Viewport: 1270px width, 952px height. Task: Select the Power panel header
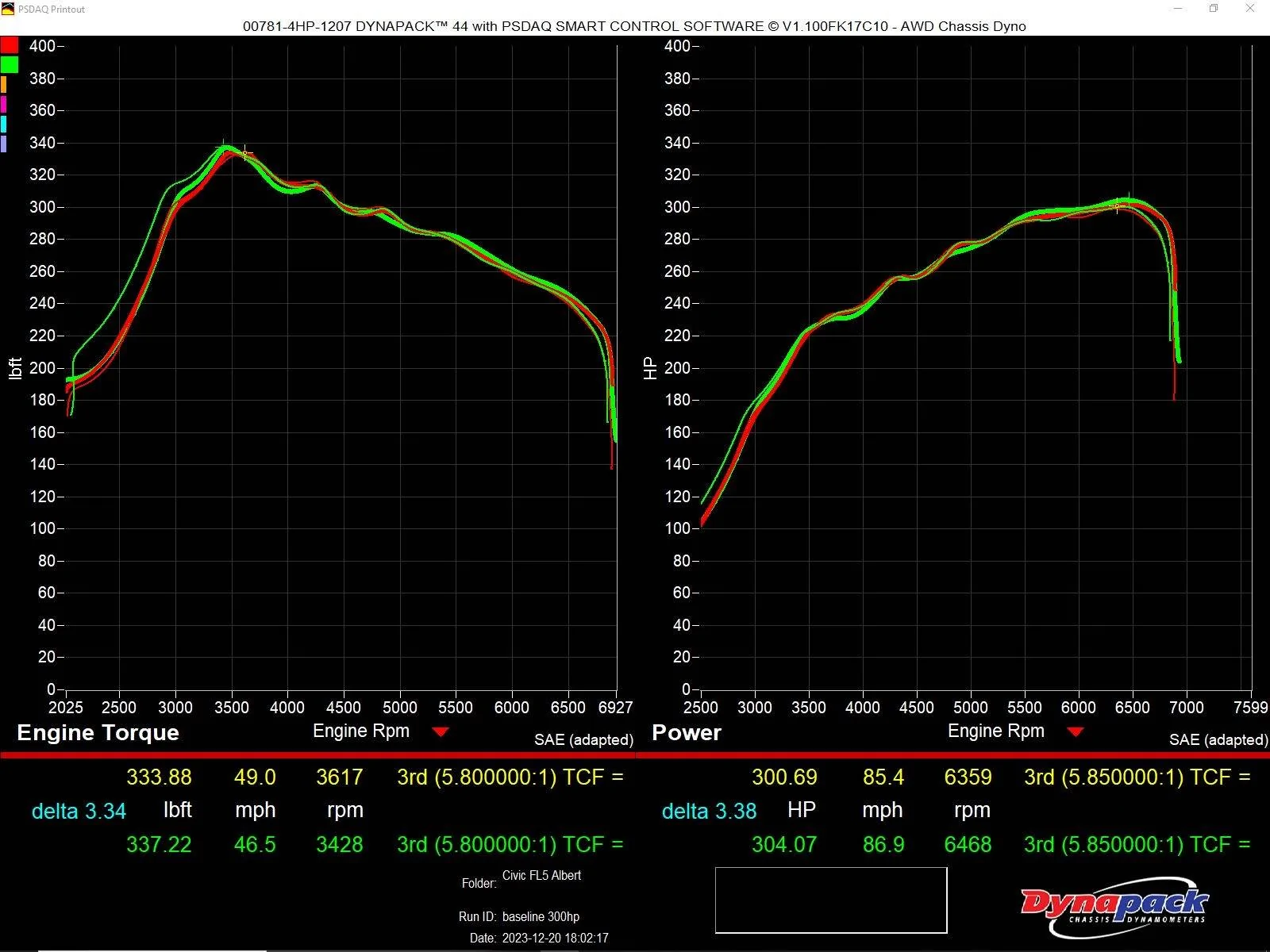687,732
